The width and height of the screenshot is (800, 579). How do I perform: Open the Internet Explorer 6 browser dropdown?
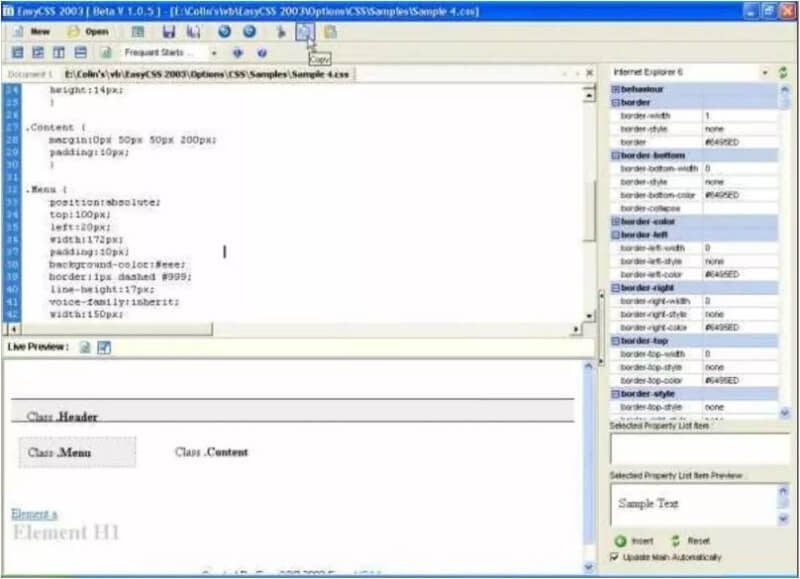[x=765, y=72]
